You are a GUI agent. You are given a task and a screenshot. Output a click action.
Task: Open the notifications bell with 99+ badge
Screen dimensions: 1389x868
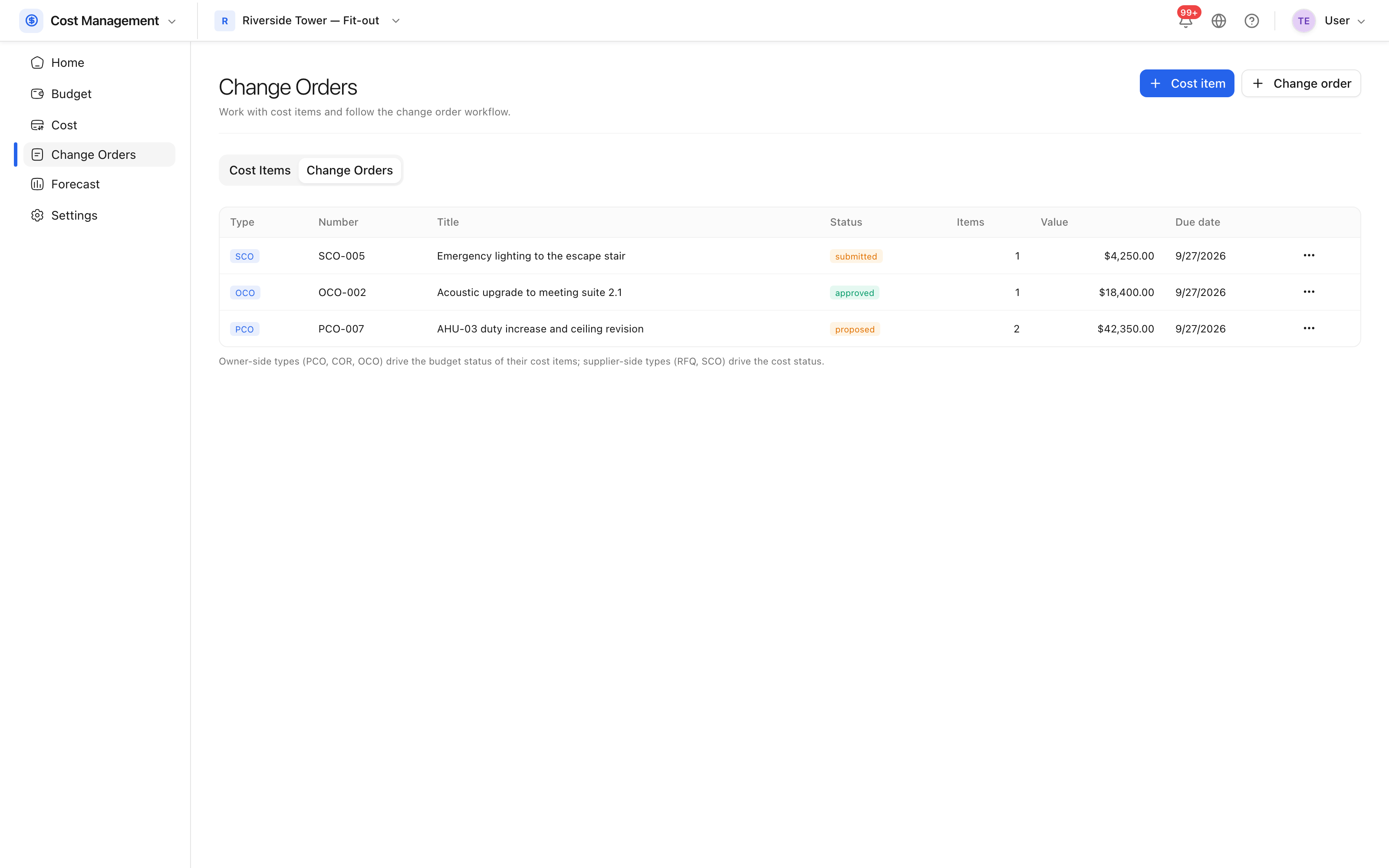(x=1186, y=21)
